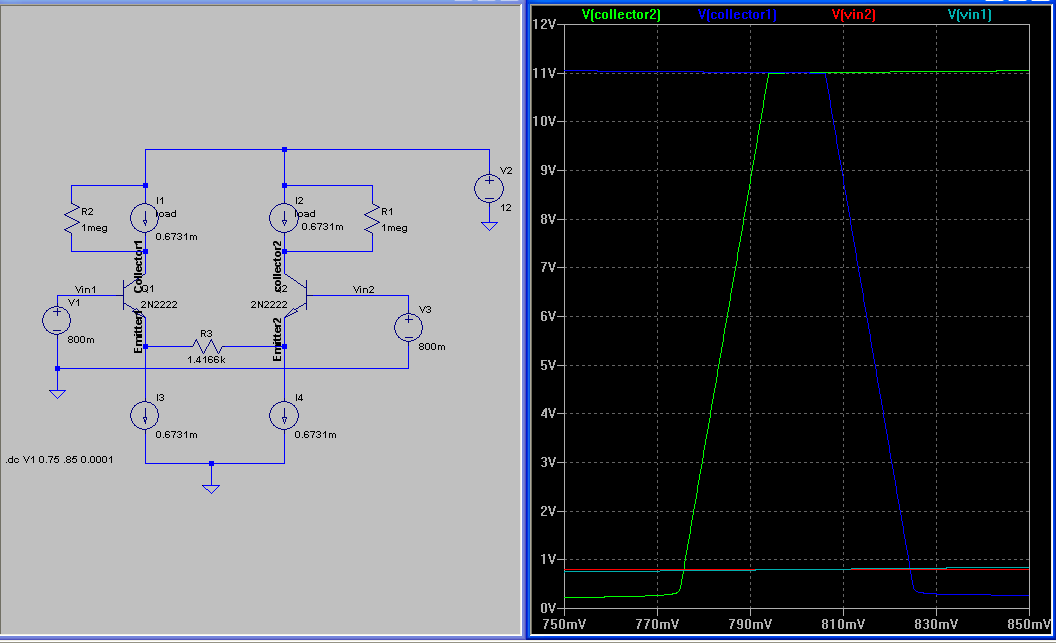
Task: Click the 2N2222 model label of Q1
Action: point(159,304)
